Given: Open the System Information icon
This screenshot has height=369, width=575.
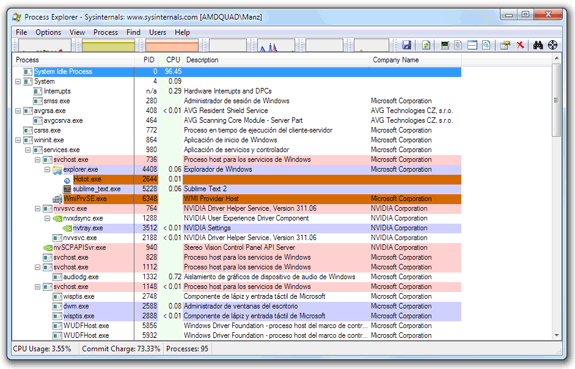Looking at the screenshot, I should click(x=445, y=45).
